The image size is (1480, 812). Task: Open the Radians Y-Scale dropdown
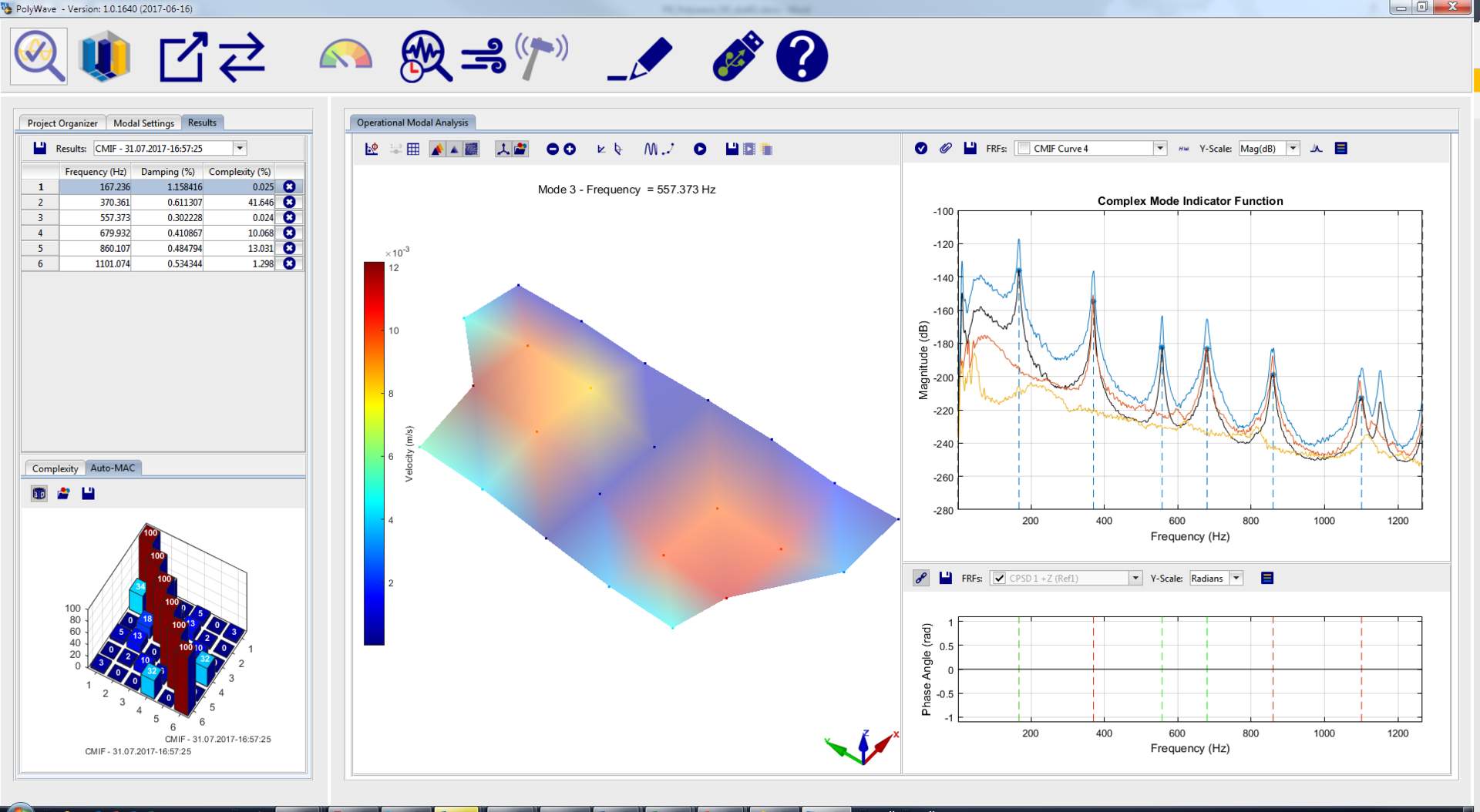(x=1236, y=579)
